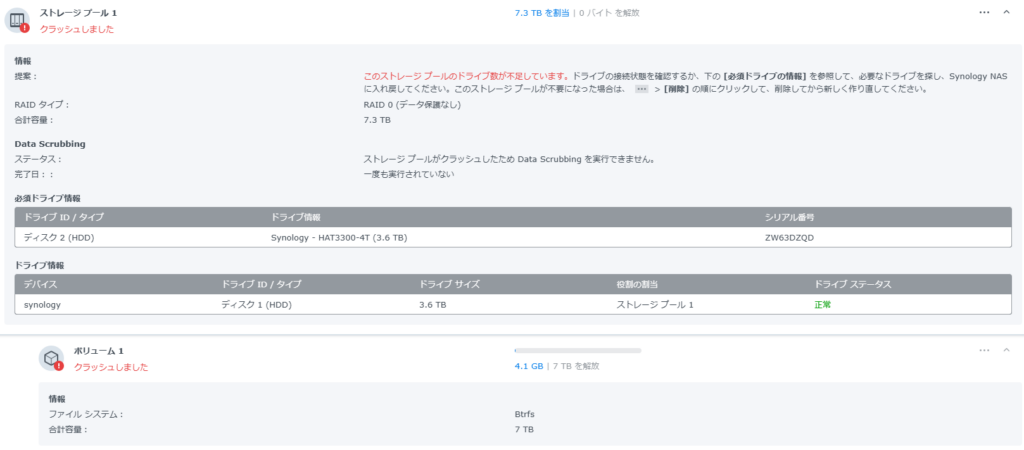The height and width of the screenshot is (450, 1024).
Task: Click the inline ellipsis icon in the suggestion text
Action: coord(642,89)
